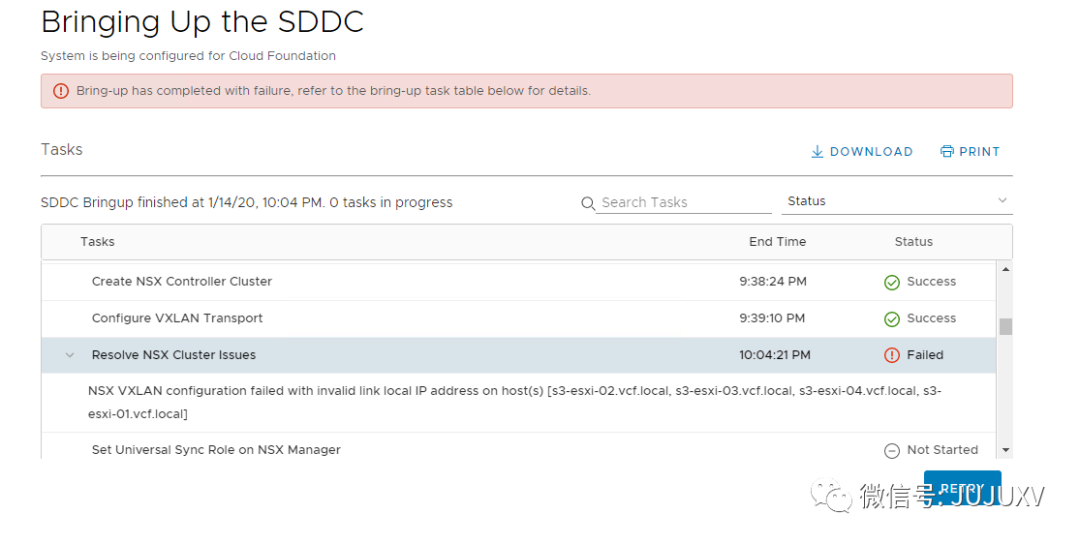Screen dimensions: 1080x544
Task: Click the scrollbar down arrow
Action: tap(1005, 451)
